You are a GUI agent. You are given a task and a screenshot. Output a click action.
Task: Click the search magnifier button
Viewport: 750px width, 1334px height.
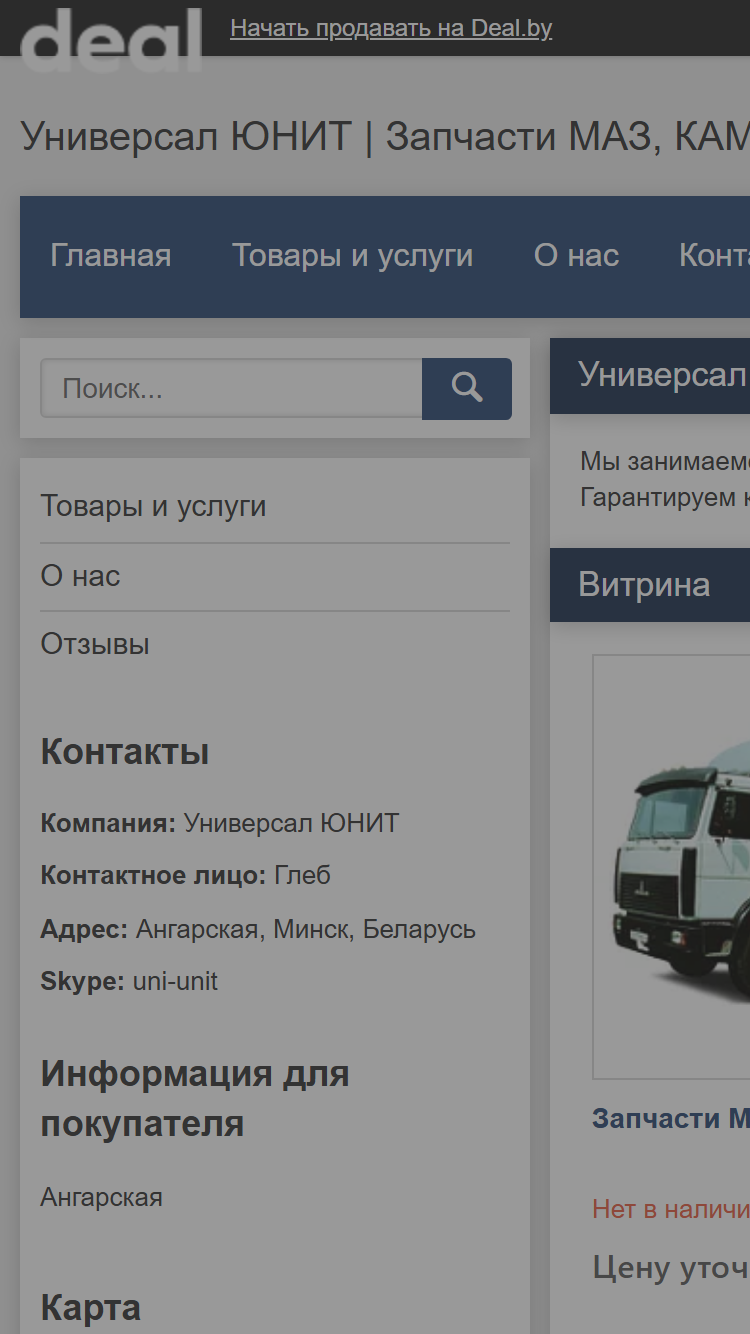[x=467, y=388]
